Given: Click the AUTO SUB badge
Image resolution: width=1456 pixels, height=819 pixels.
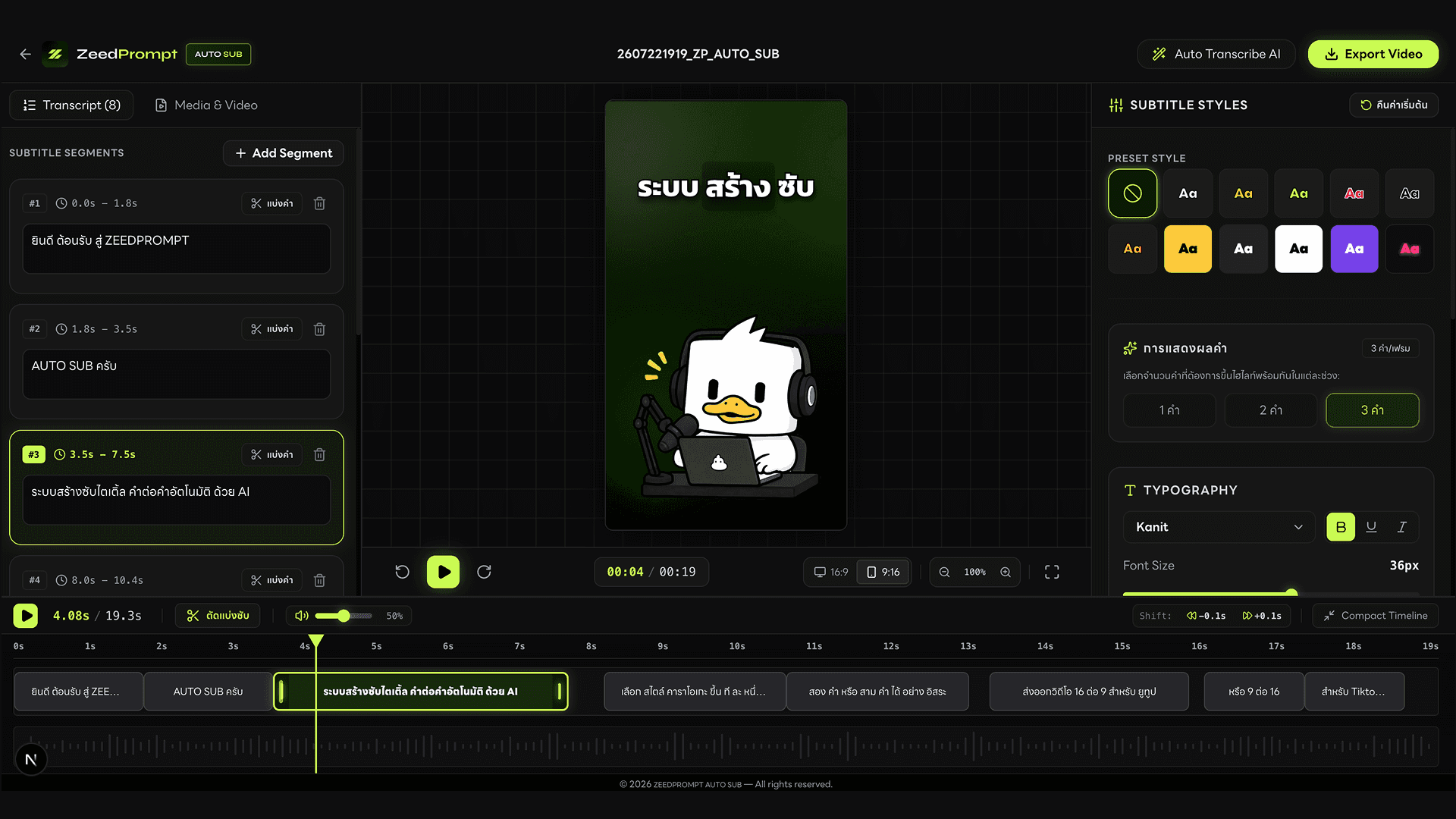Looking at the screenshot, I should 218,54.
